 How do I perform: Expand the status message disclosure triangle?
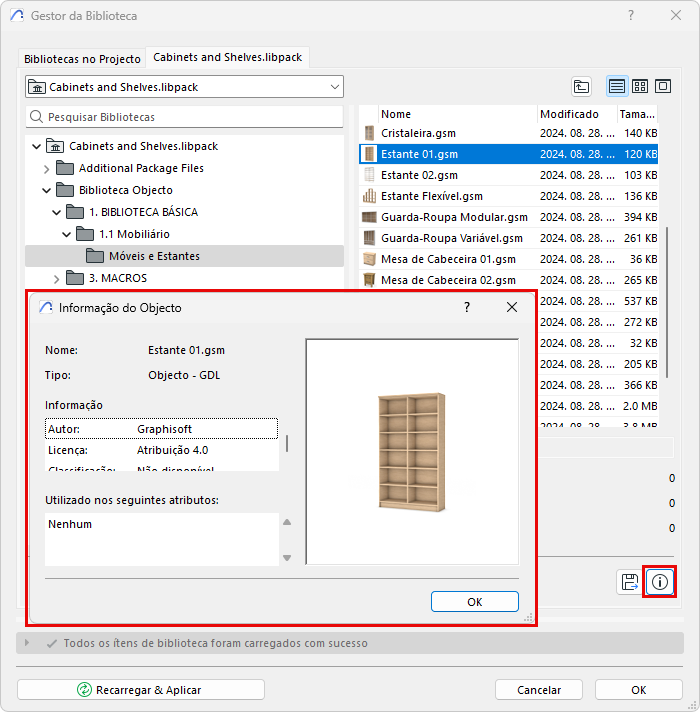tap(27, 643)
